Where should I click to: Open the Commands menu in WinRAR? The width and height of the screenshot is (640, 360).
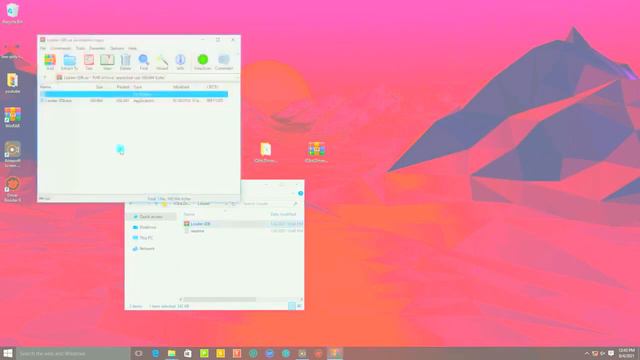(x=60, y=48)
